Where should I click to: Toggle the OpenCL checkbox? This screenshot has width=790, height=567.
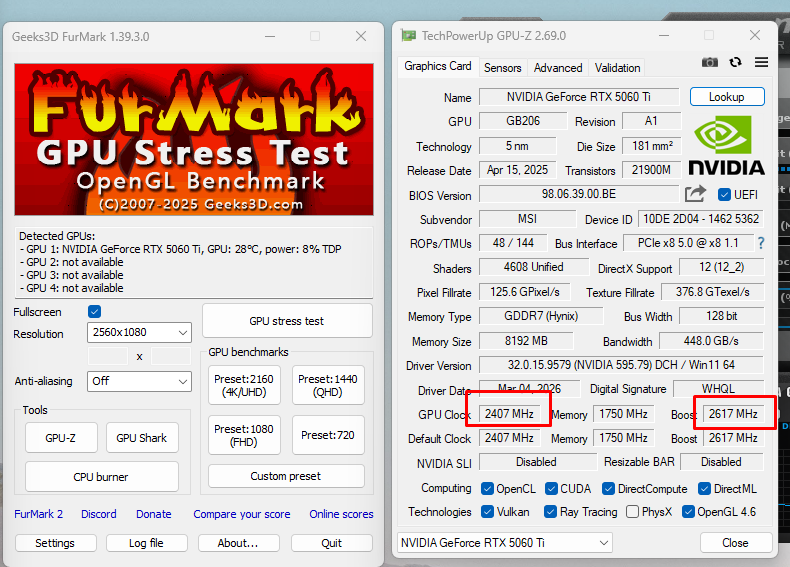pyautogui.click(x=487, y=488)
